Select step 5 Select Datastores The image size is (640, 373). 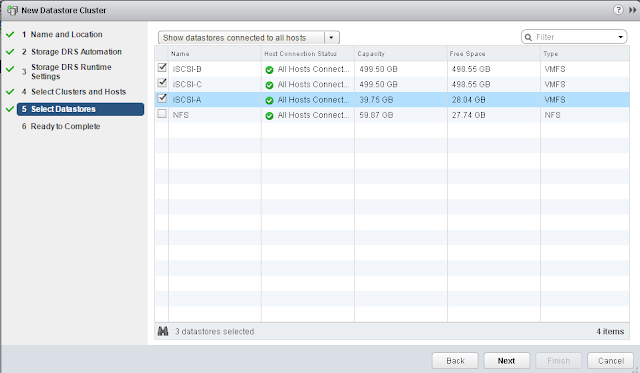pos(80,109)
